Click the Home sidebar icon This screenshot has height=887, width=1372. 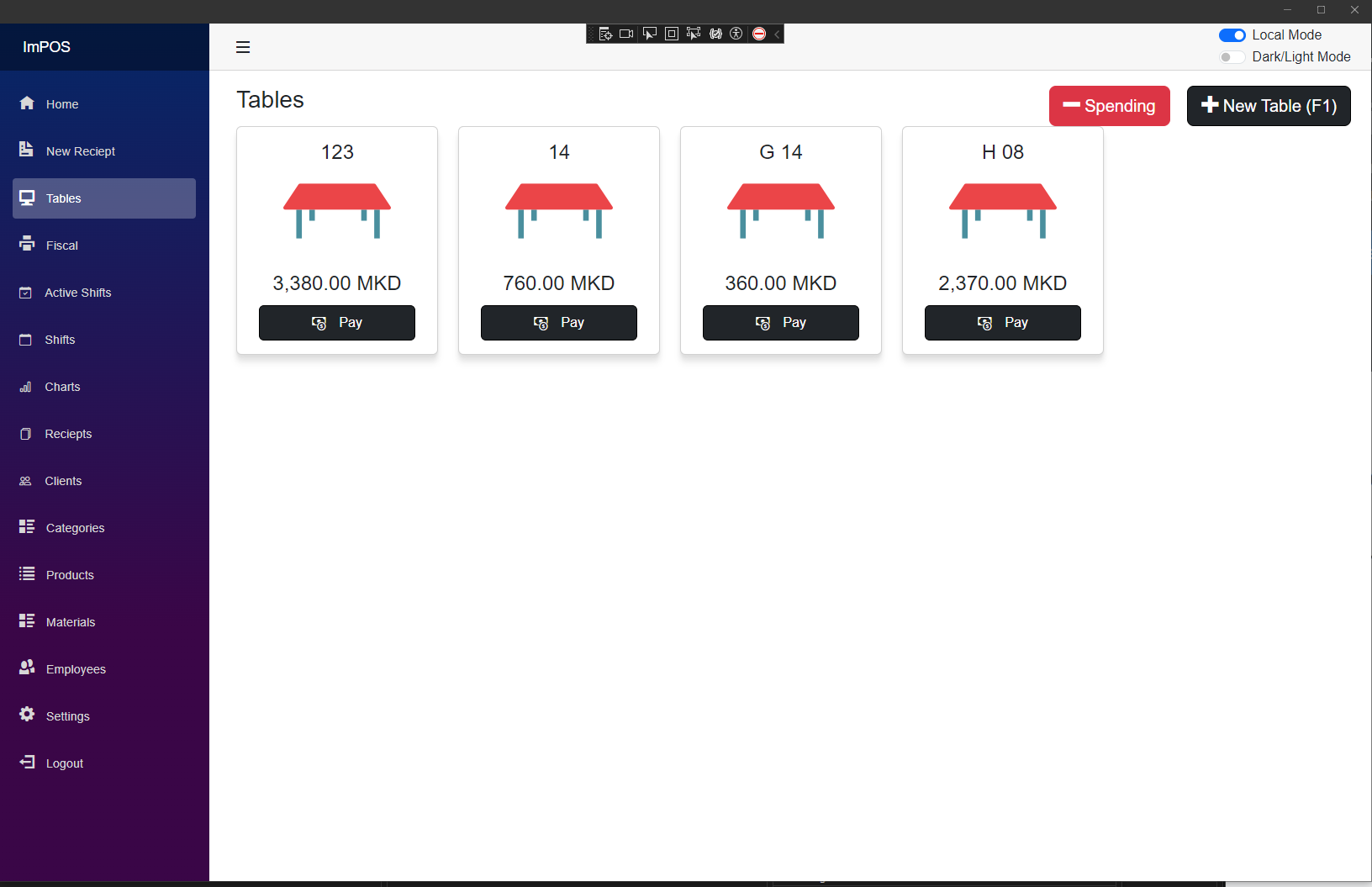coord(27,103)
